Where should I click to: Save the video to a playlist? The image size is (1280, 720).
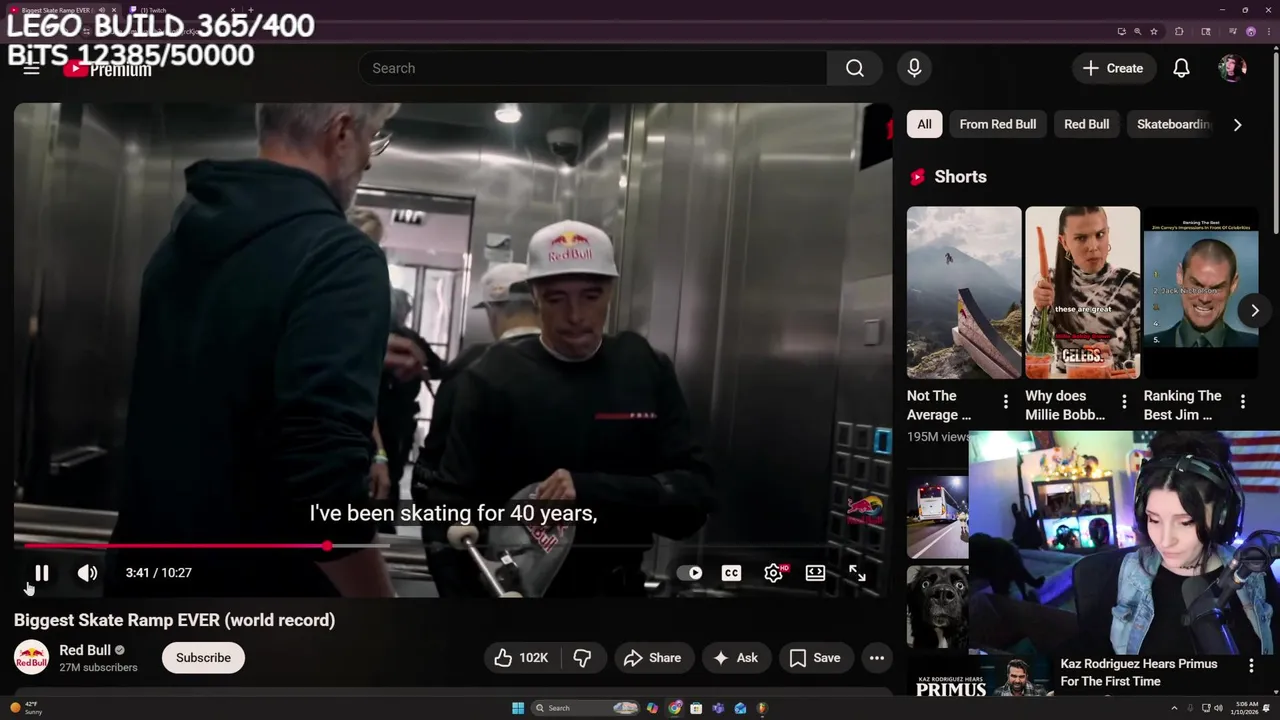pos(815,657)
